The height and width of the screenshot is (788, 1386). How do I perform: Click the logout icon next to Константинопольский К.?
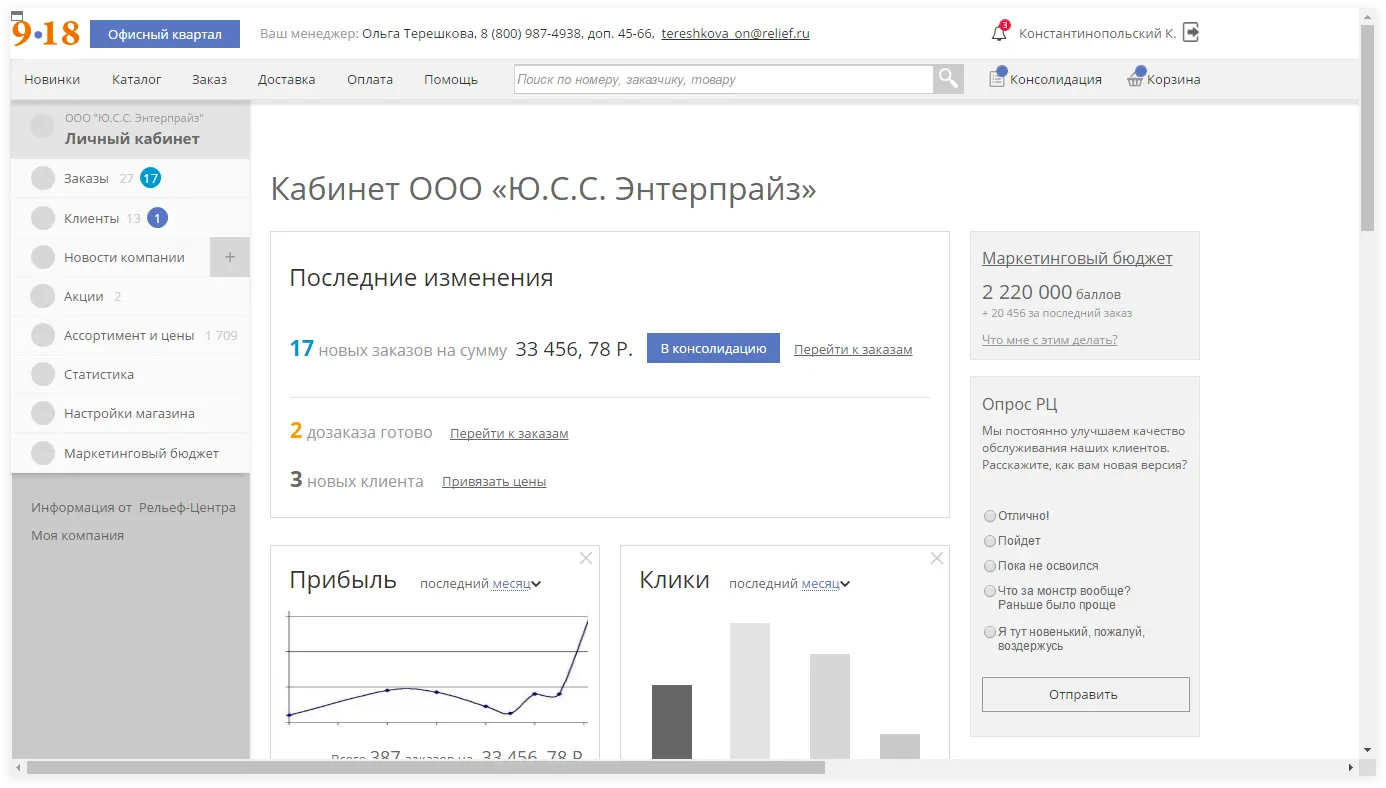click(x=1191, y=32)
